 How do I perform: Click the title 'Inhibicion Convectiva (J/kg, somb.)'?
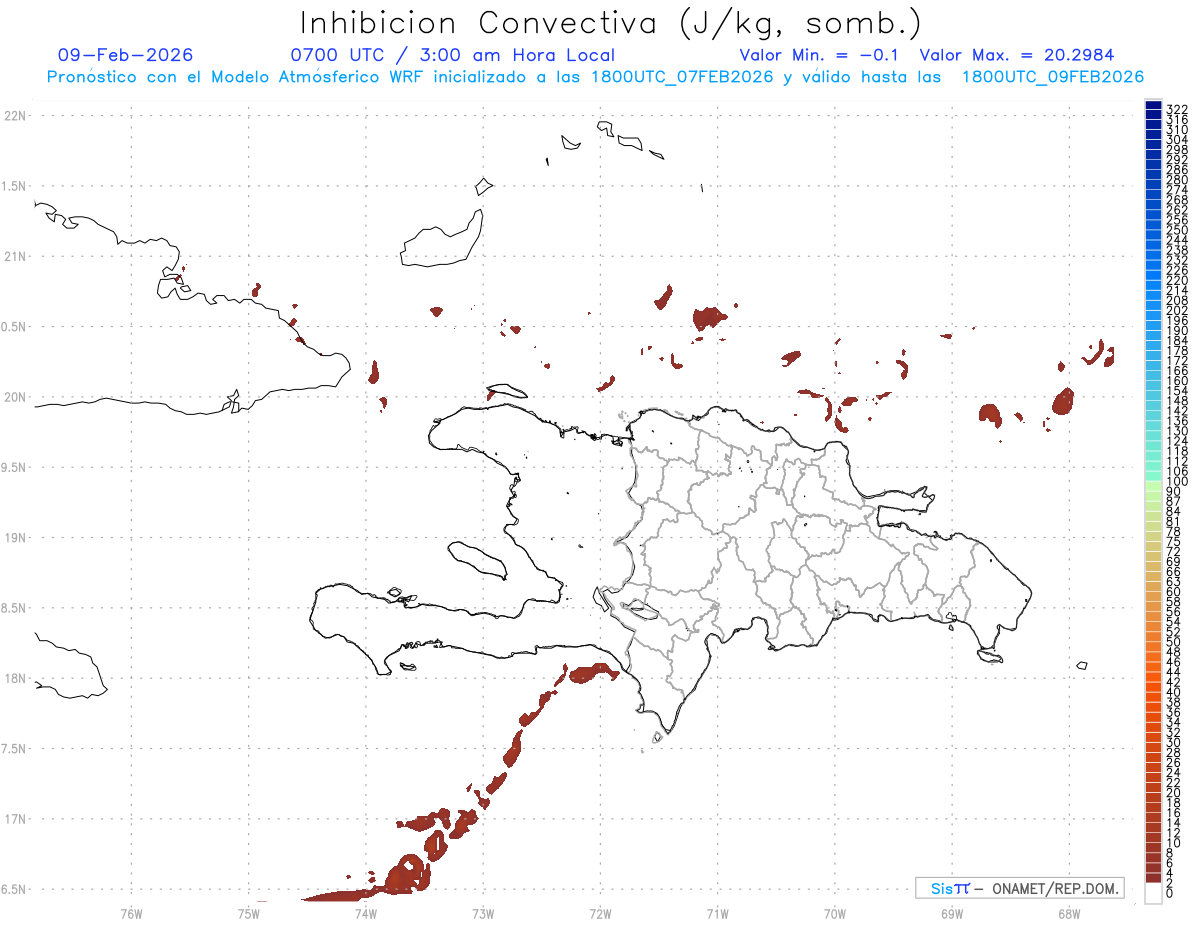pos(611,23)
